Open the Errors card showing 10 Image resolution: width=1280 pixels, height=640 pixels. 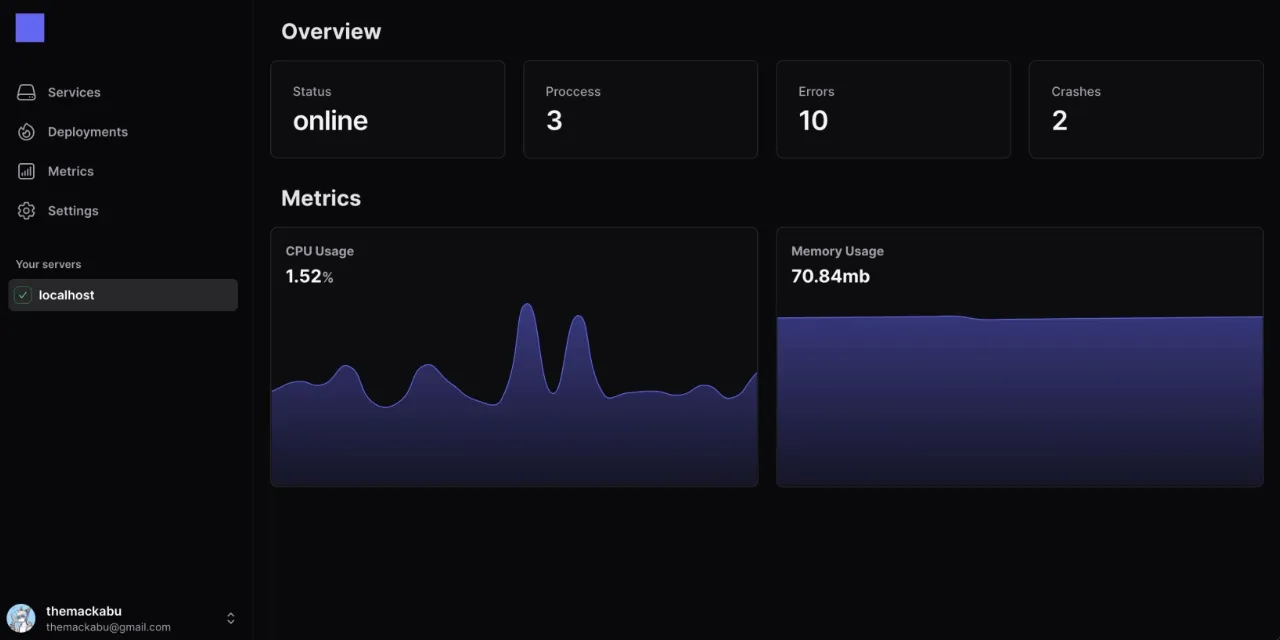(893, 109)
